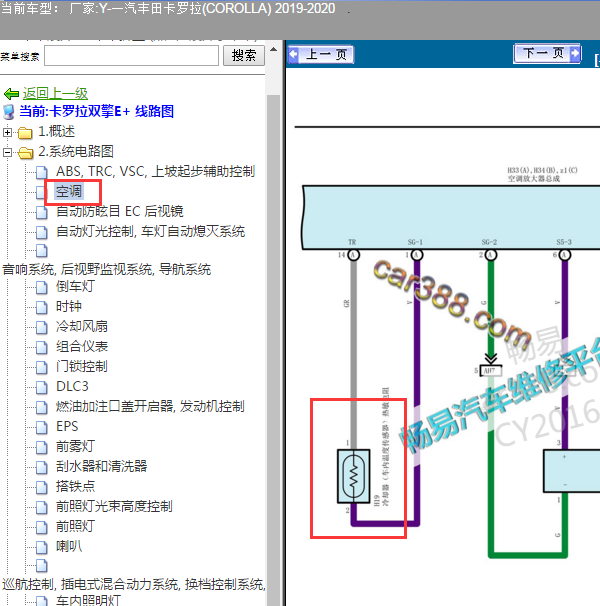
Task: Click the green back arrow icon
Action: [x=11, y=94]
